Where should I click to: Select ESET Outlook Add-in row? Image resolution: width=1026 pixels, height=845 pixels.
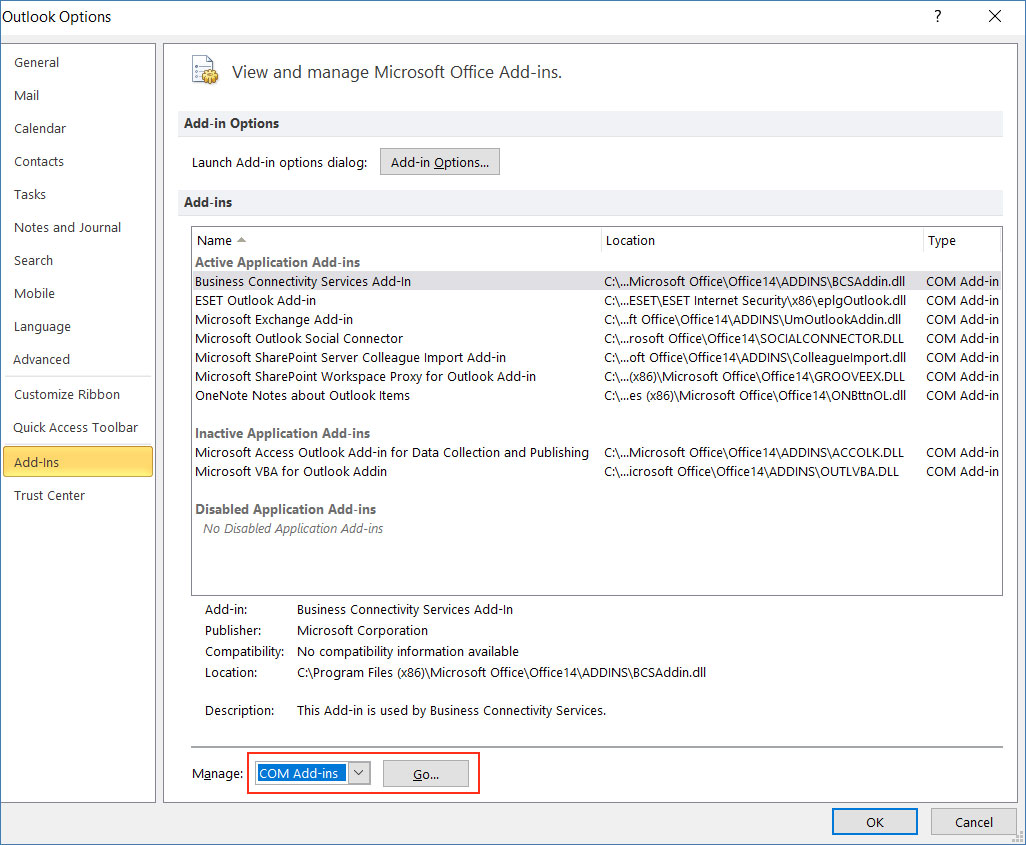(x=256, y=300)
